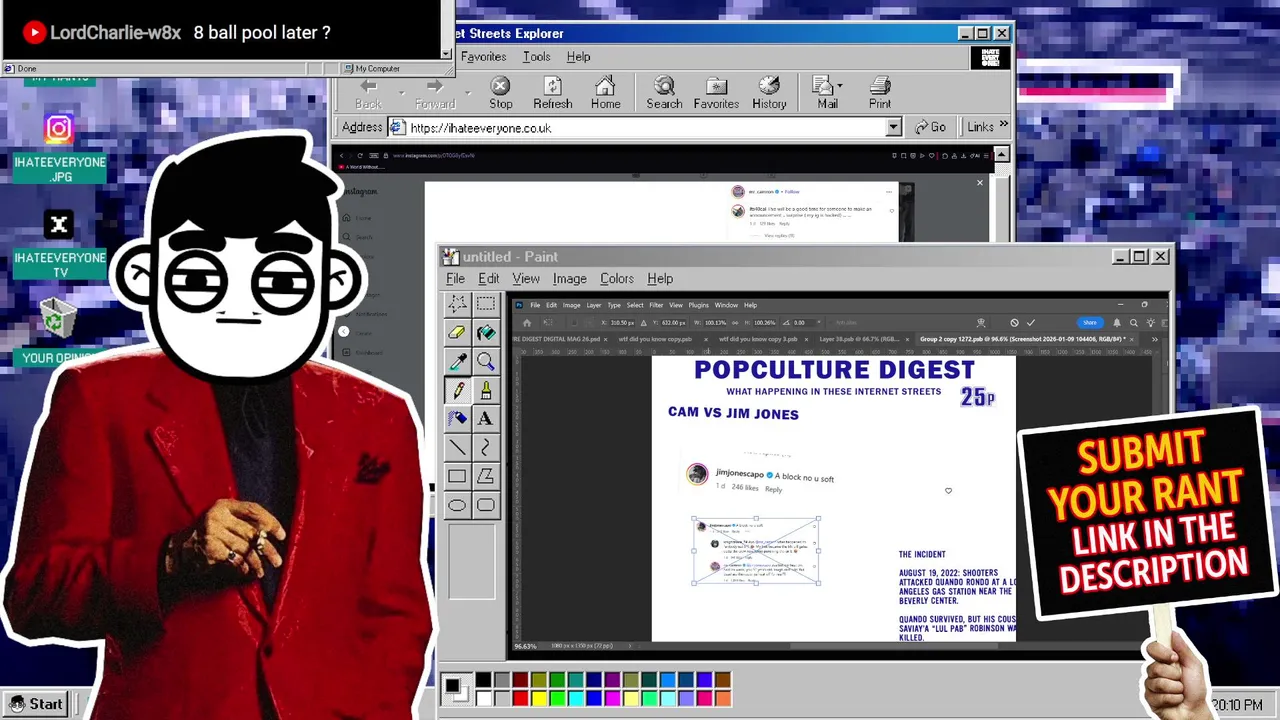Select the Pick Color eyedropper tool
The width and height of the screenshot is (1280, 720).
click(457, 361)
